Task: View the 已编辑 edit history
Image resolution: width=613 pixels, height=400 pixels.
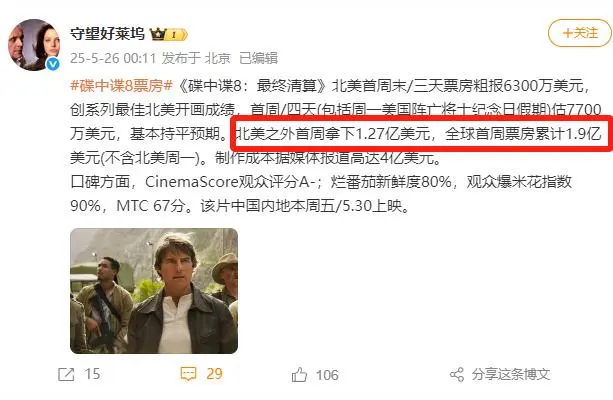Action: [x=258, y=58]
